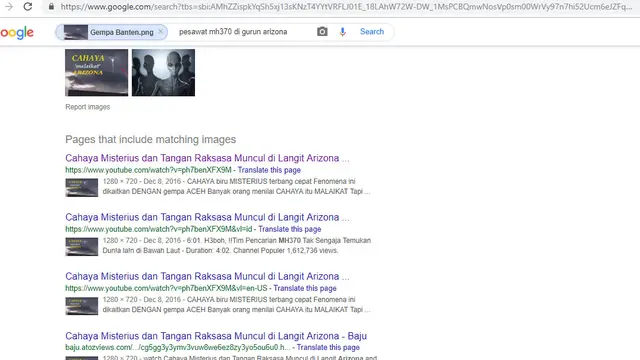Translate the baju.atozviews.com result page
The image size is (640, 360).
point(328,347)
